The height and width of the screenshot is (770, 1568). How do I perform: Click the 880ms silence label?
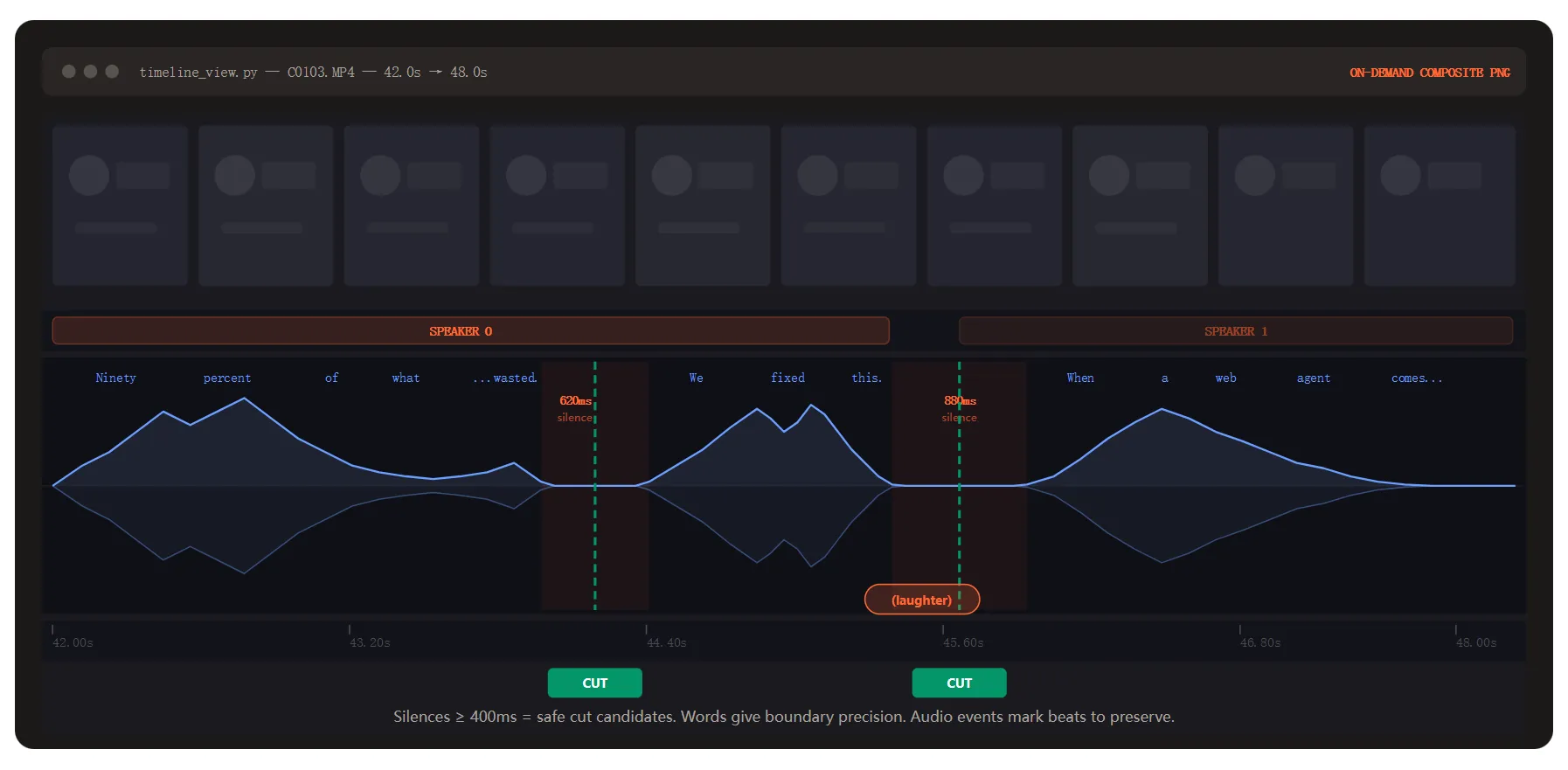click(x=959, y=408)
